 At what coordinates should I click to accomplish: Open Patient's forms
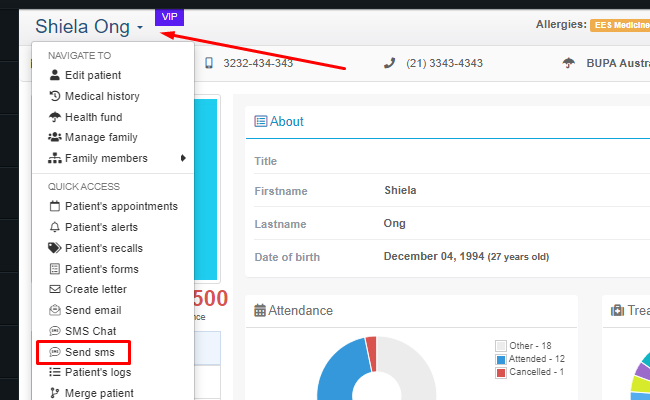tap(102, 269)
